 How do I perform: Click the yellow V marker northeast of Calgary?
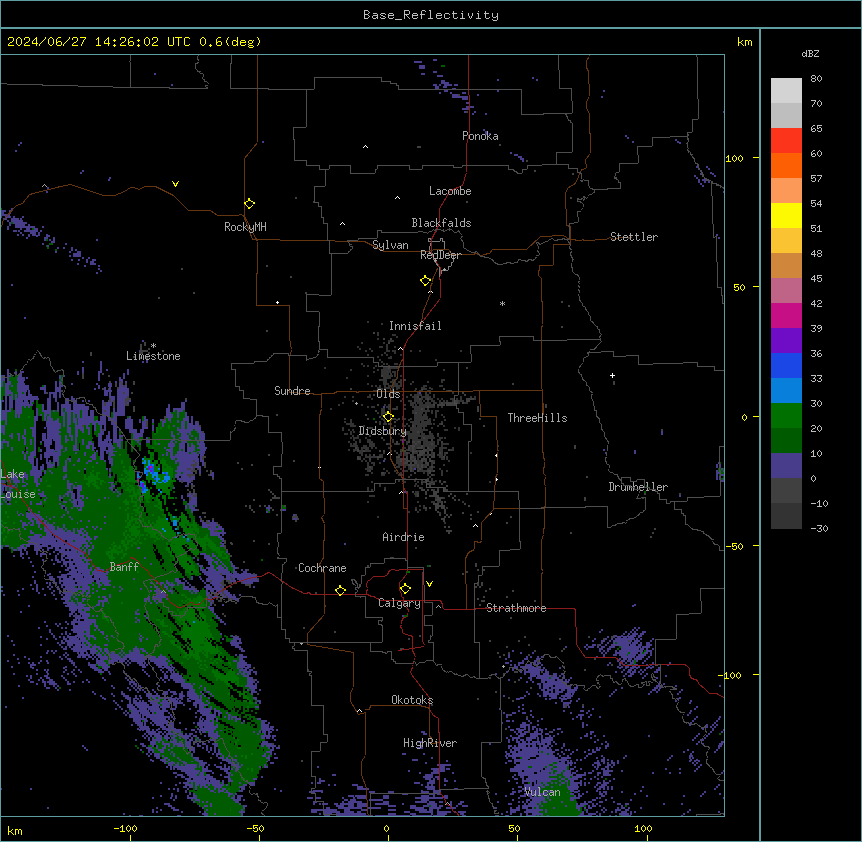pyautogui.click(x=429, y=584)
